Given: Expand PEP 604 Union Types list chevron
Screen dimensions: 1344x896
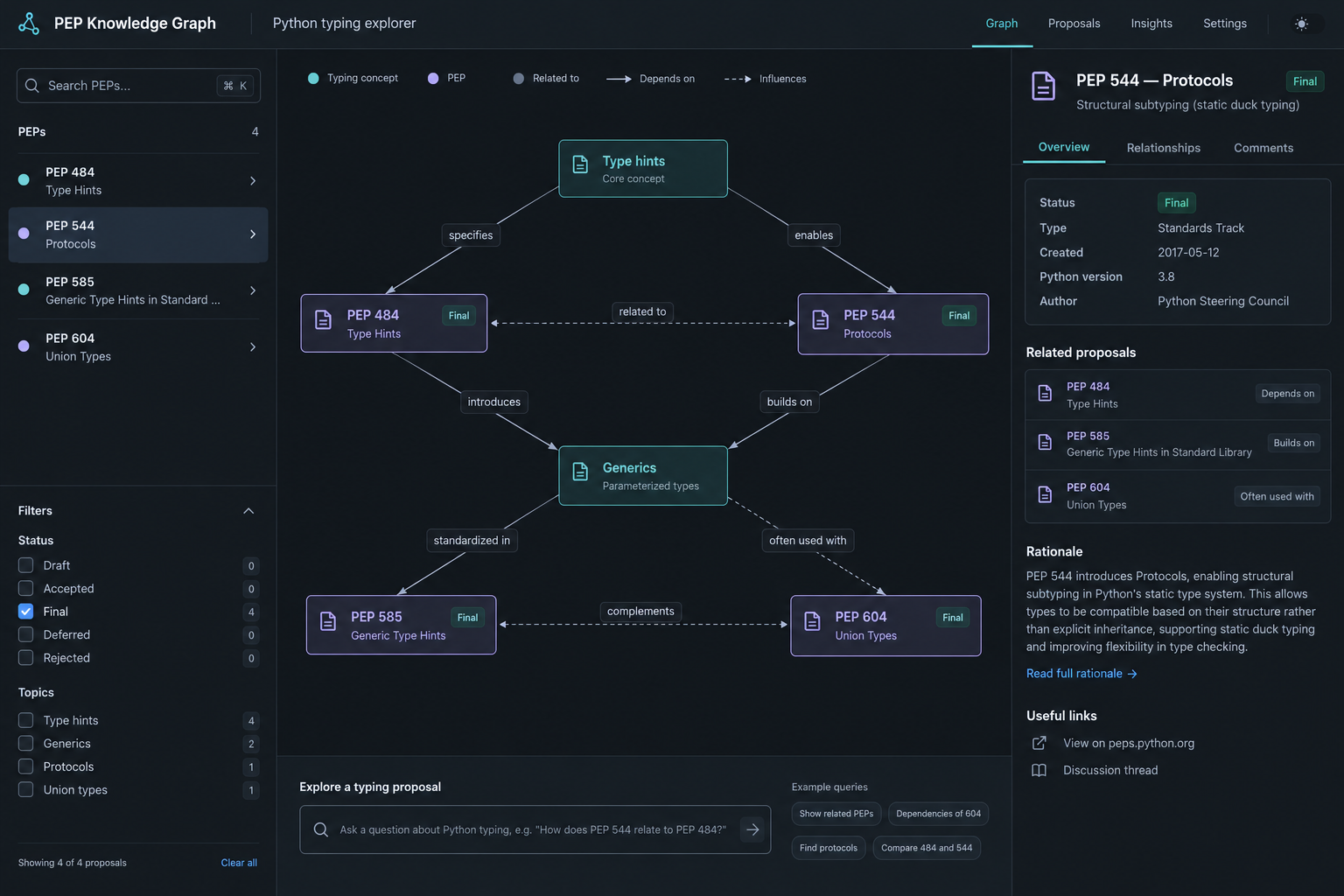Looking at the screenshot, I should [x=253, y=347].
